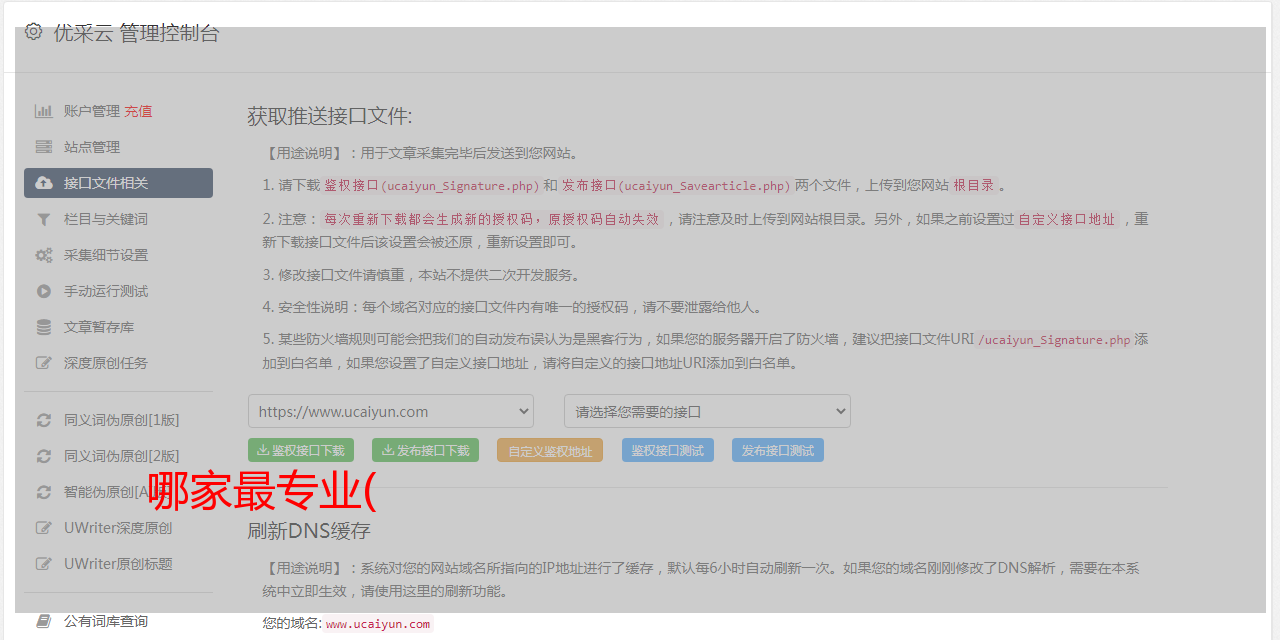The height and width of the screenshot is (640, 1280).
Task: Open 手动运行测试 page
Action: coord(106,291)
